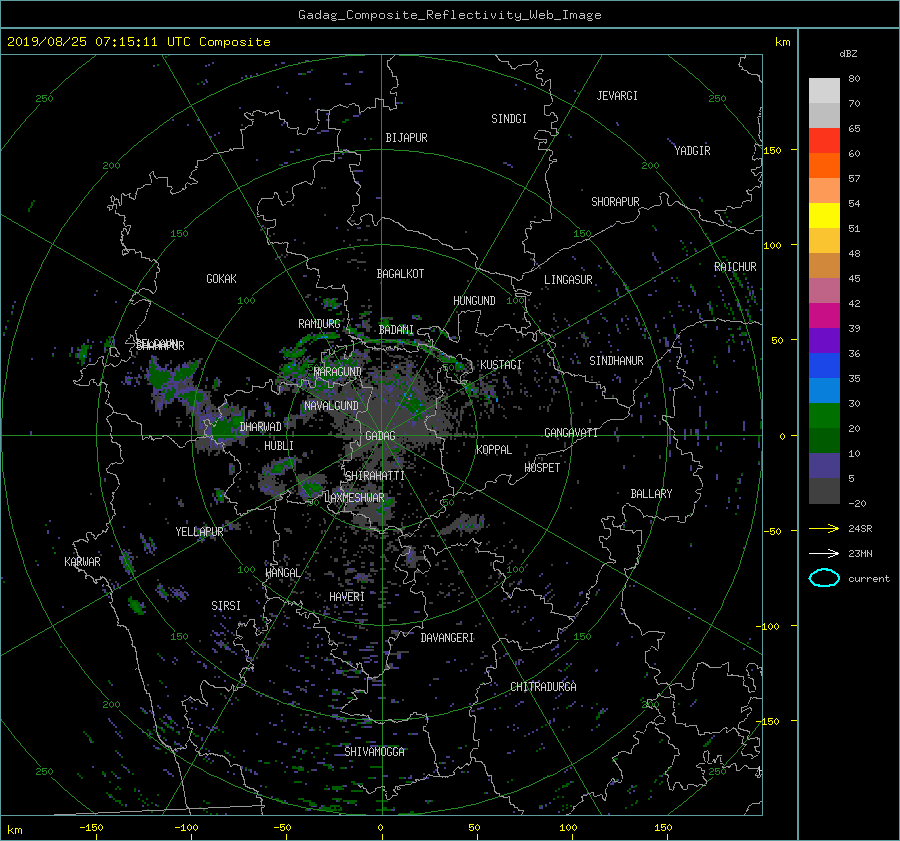Select the light gray 70-80 dBZ swatch
The height and width of the screenshot is (841, 900).
click(x=824, y=91)
